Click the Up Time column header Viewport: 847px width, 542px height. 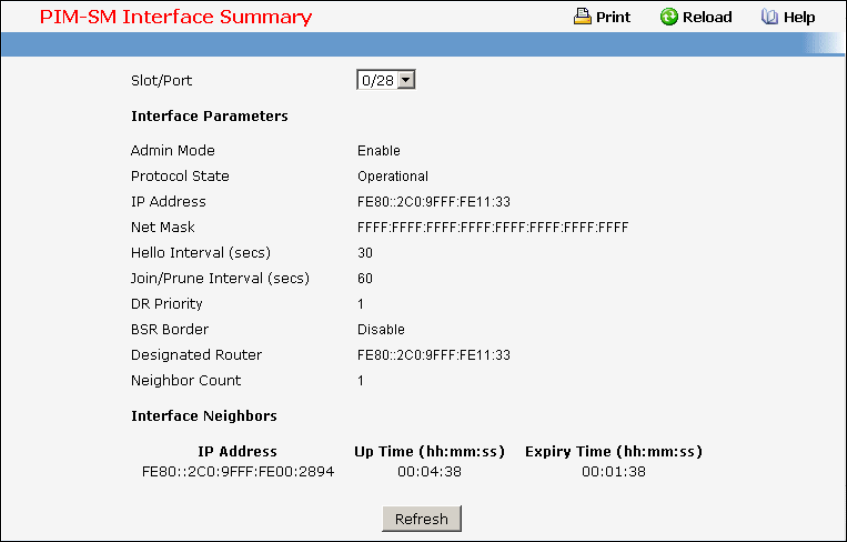click(x=427, y=451)
